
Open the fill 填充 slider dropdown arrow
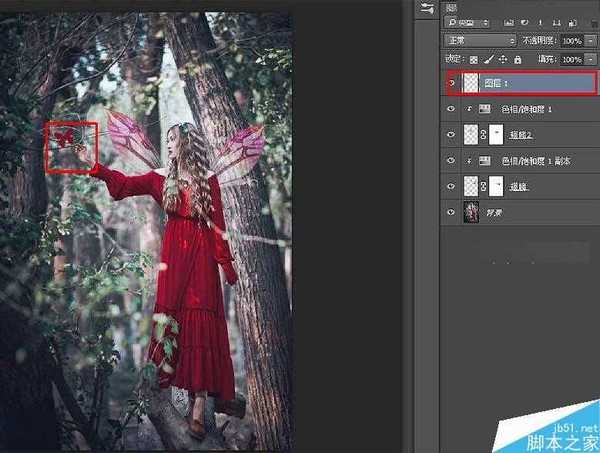pos(593,60)
